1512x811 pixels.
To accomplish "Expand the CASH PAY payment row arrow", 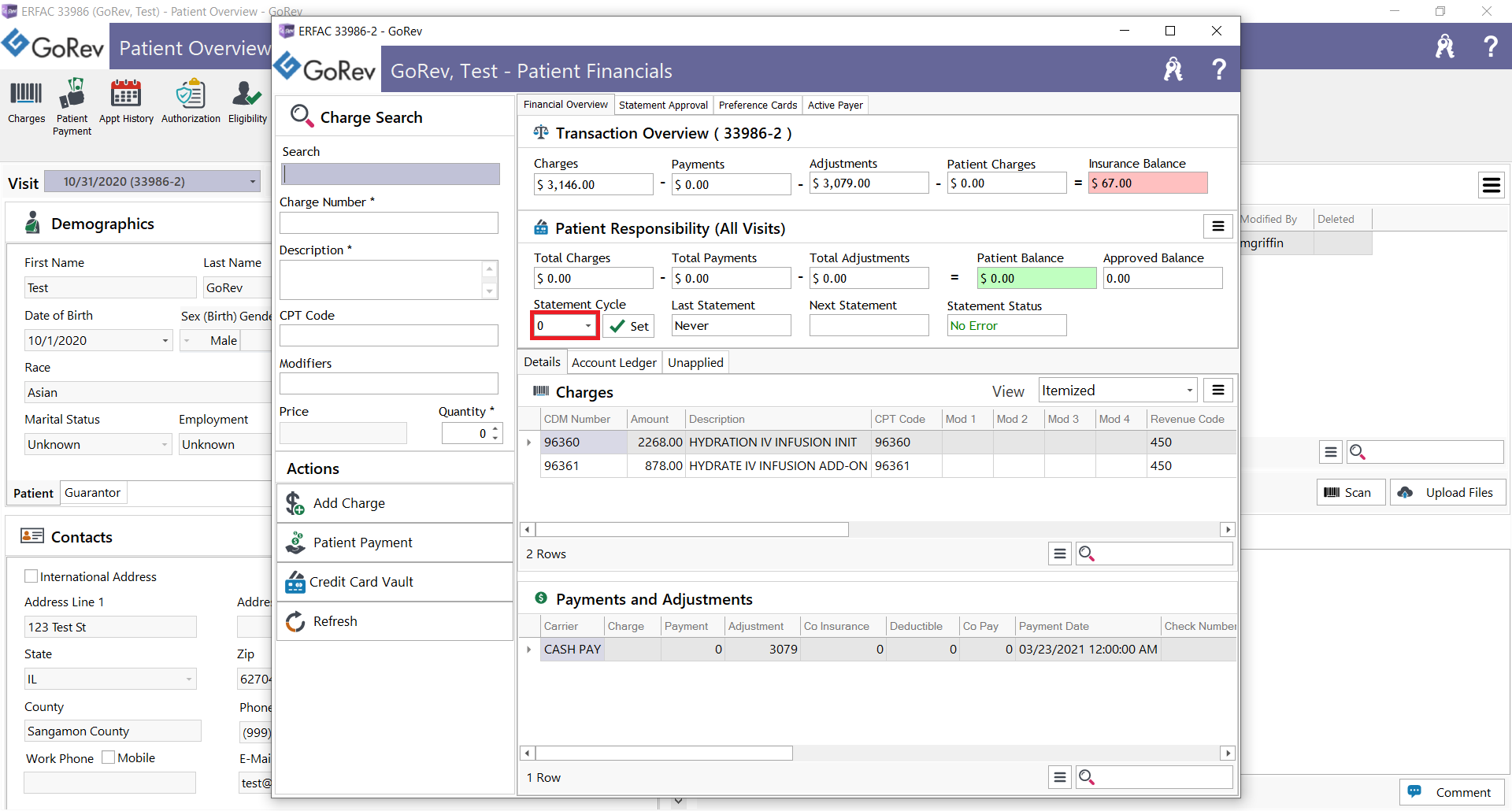I will 528,650.
